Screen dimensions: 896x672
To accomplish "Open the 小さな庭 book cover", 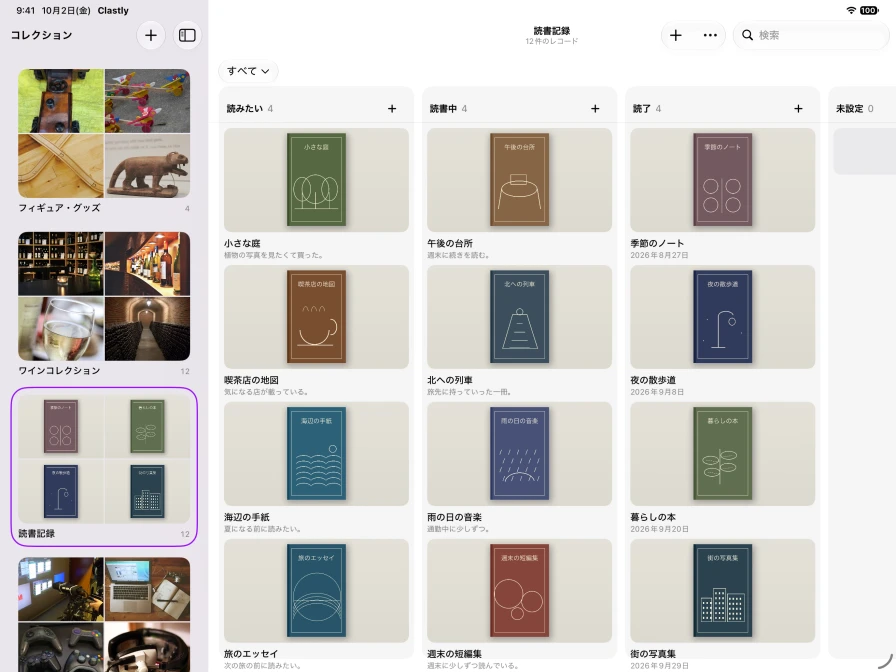I will [316, 179].
